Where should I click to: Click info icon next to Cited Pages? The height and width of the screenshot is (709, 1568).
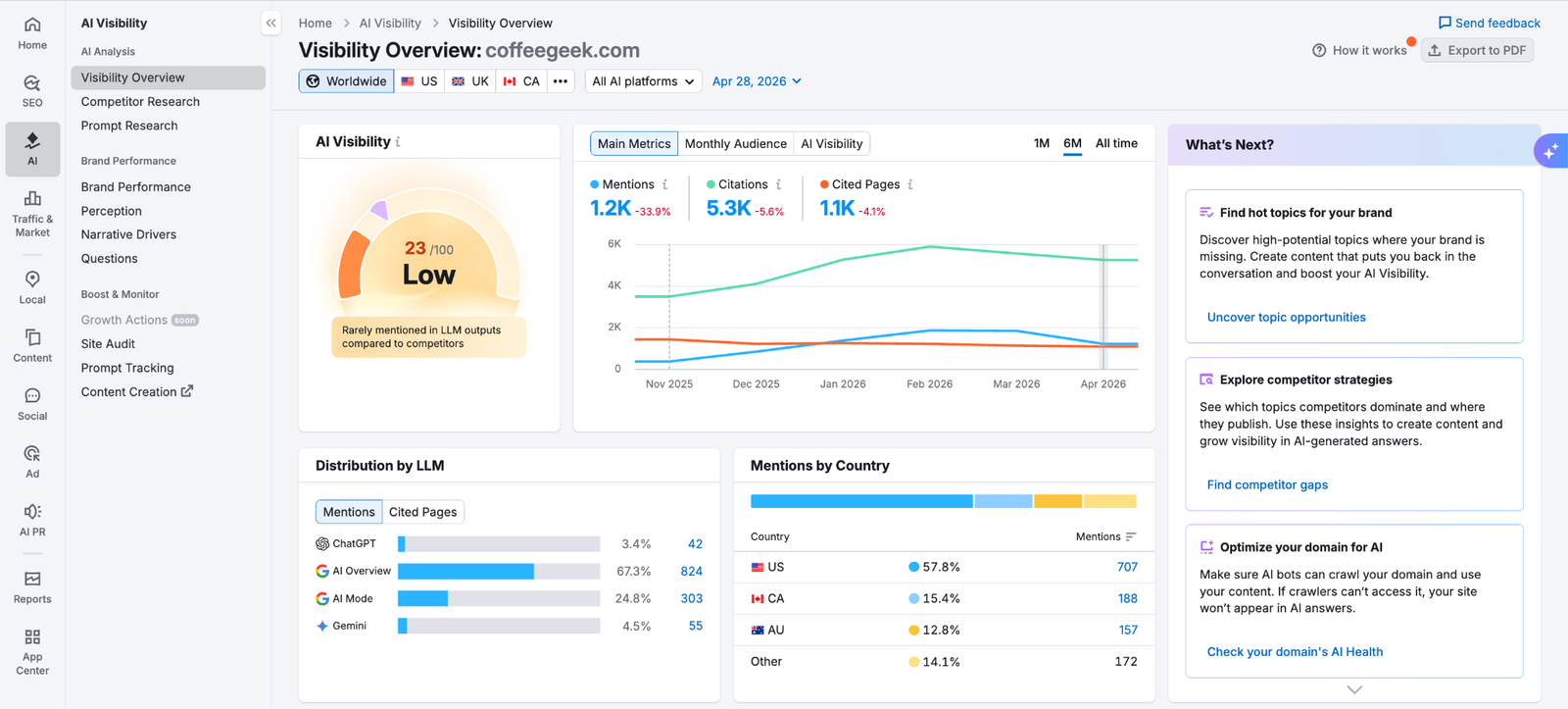pyautogui.click(x=910, y=184)
